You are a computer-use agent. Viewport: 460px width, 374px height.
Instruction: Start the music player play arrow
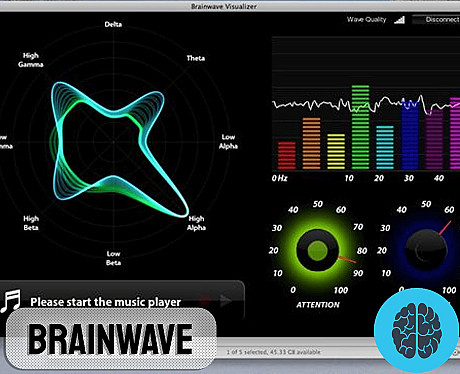point(226,300)
